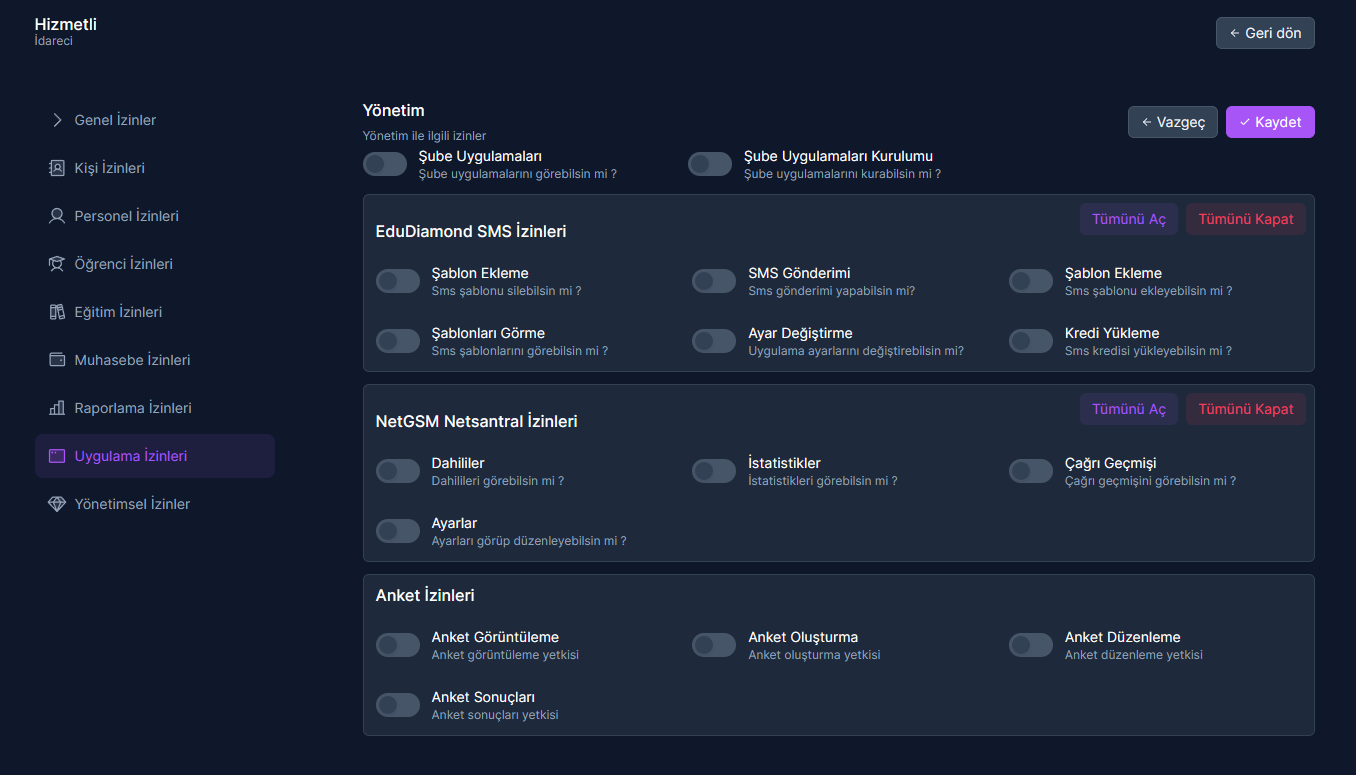This screenshot has height=775, width=1356.
Task: Turn on the Kredi Yükleme switch
Action: (x=1031, y=341)
